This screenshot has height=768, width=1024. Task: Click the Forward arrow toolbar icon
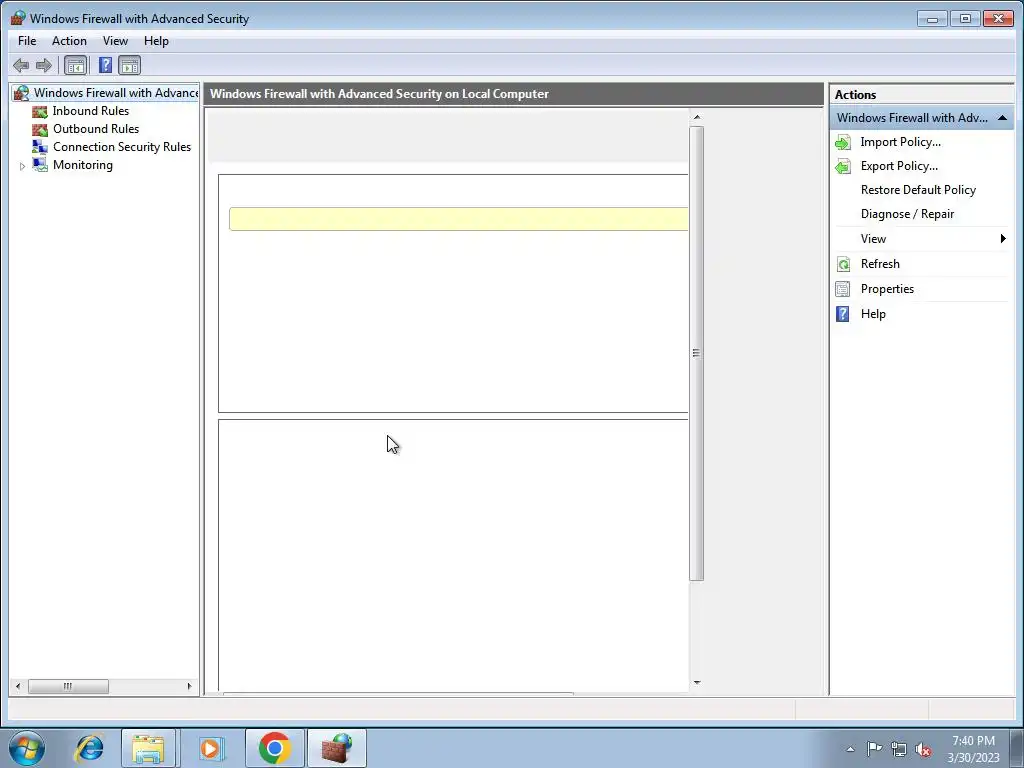pyautogui.click(x=44, y=65)
